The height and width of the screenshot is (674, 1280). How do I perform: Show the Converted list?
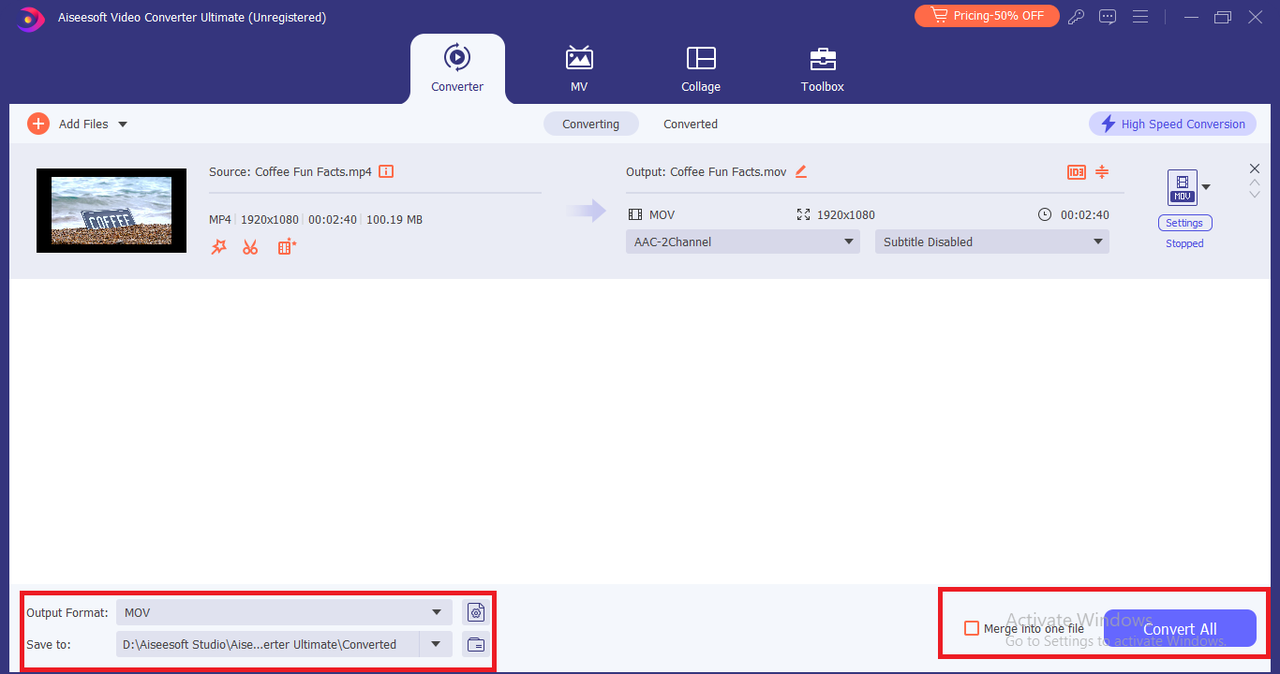tap(690, 124)
